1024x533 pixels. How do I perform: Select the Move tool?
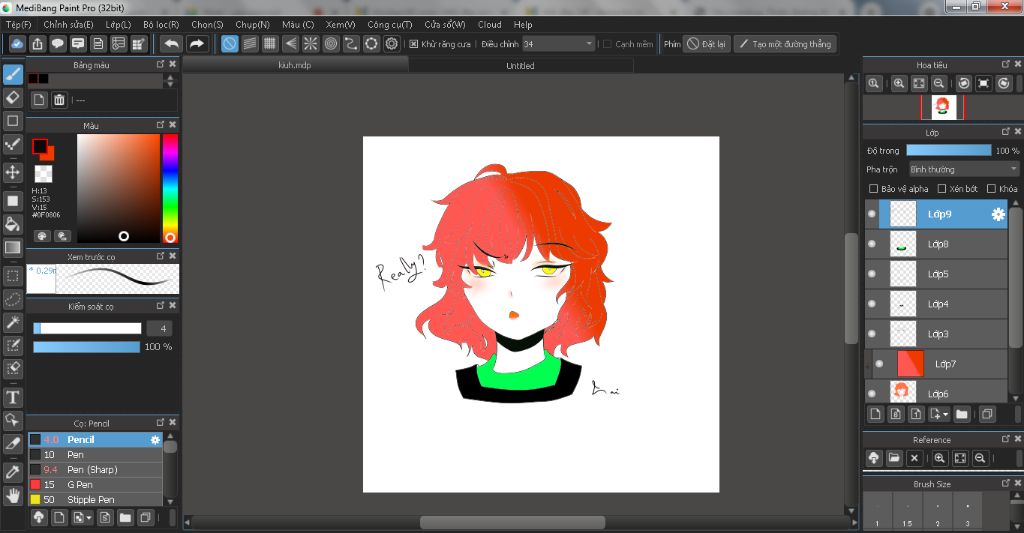[12, 172]
